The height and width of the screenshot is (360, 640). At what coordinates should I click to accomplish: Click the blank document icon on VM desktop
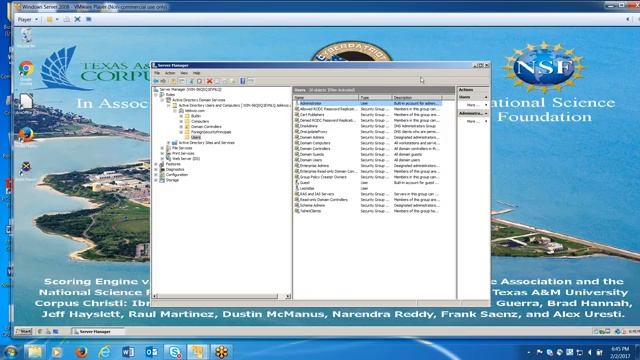(26, 102)
